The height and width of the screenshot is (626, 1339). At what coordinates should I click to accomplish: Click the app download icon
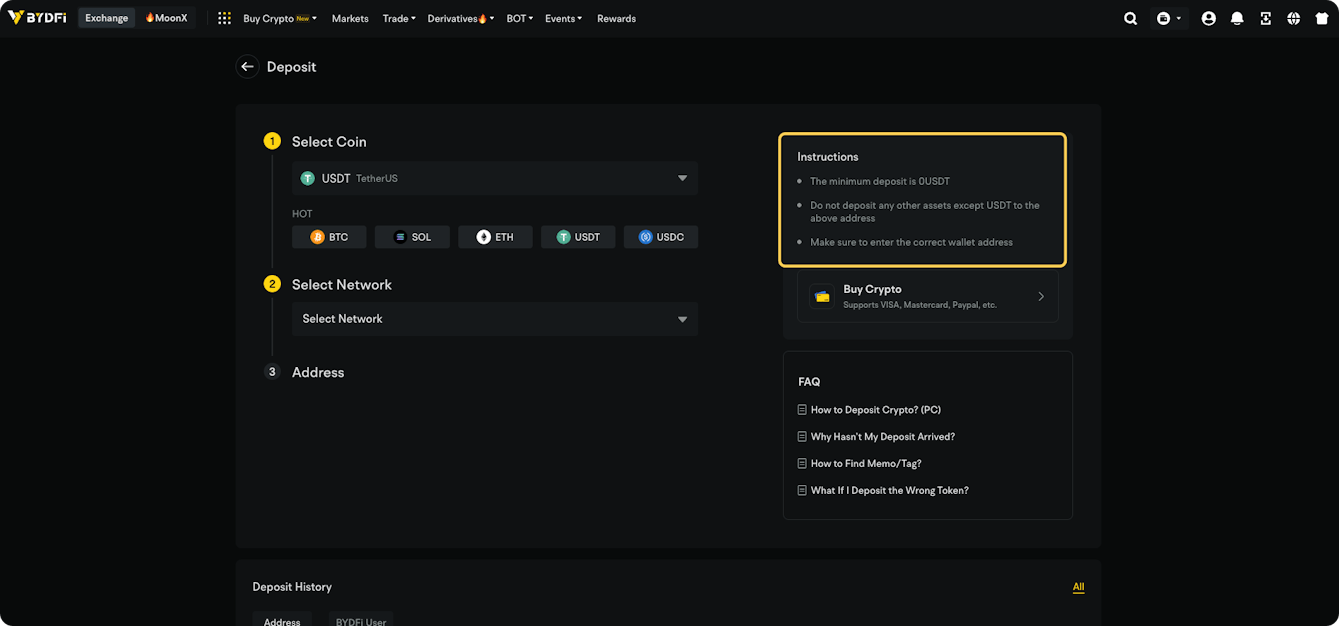tap(1265, 18)
